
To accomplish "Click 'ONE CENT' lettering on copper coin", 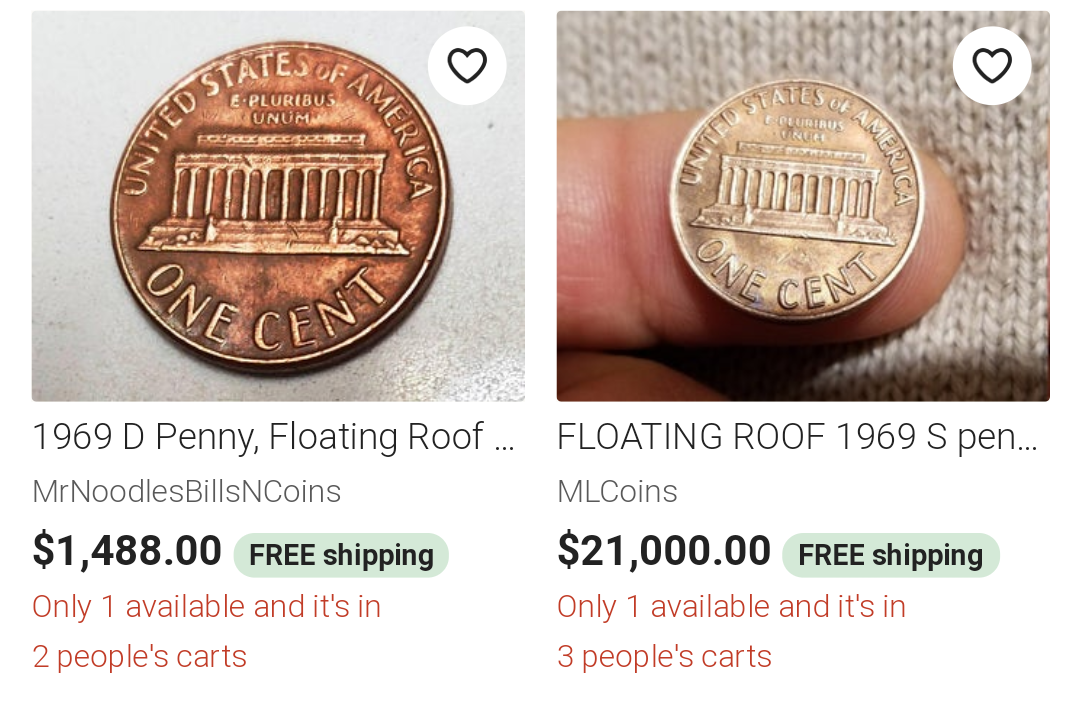I will (x=260, y=307).
